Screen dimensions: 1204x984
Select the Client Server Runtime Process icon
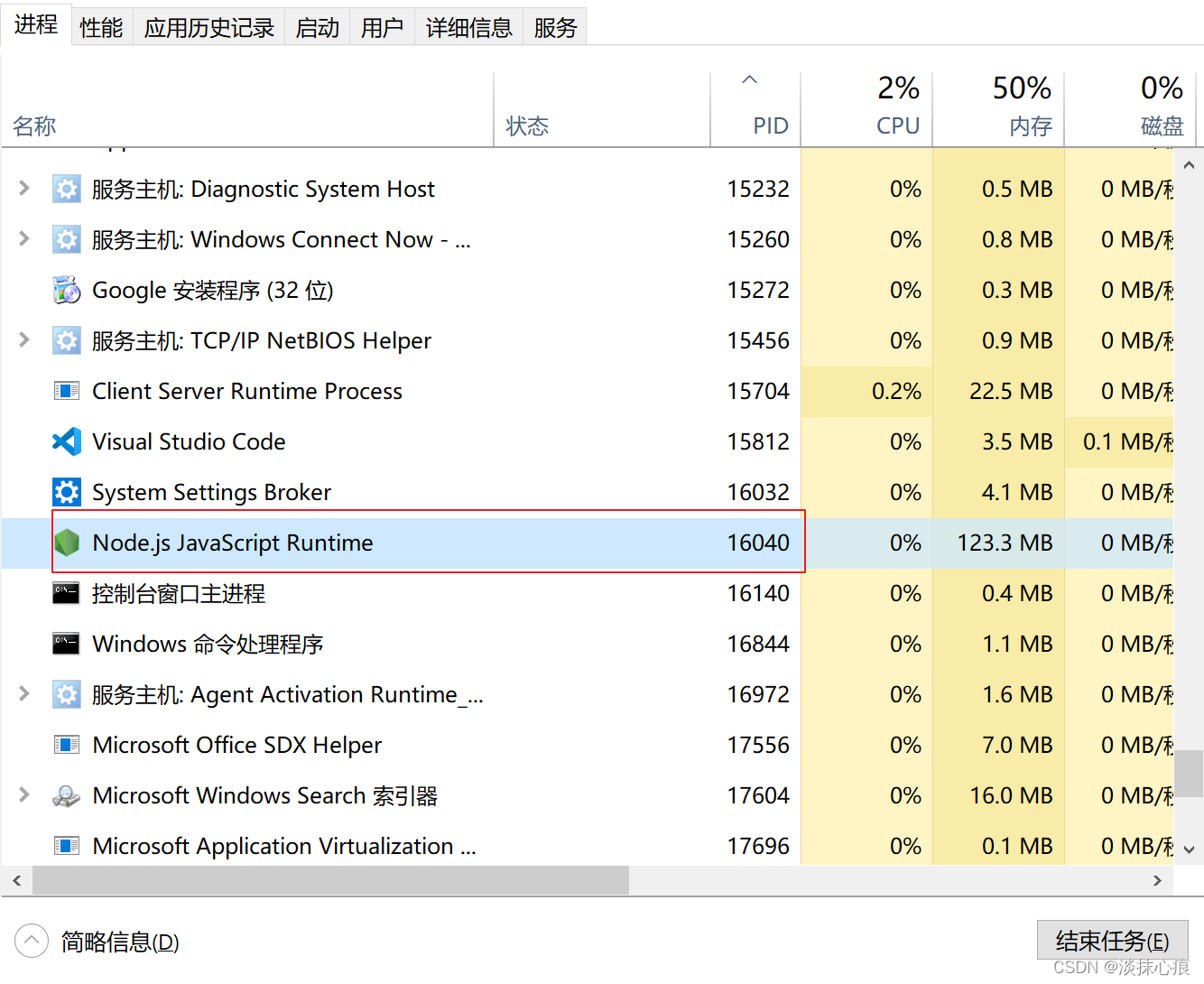click(x=67, y=391)
